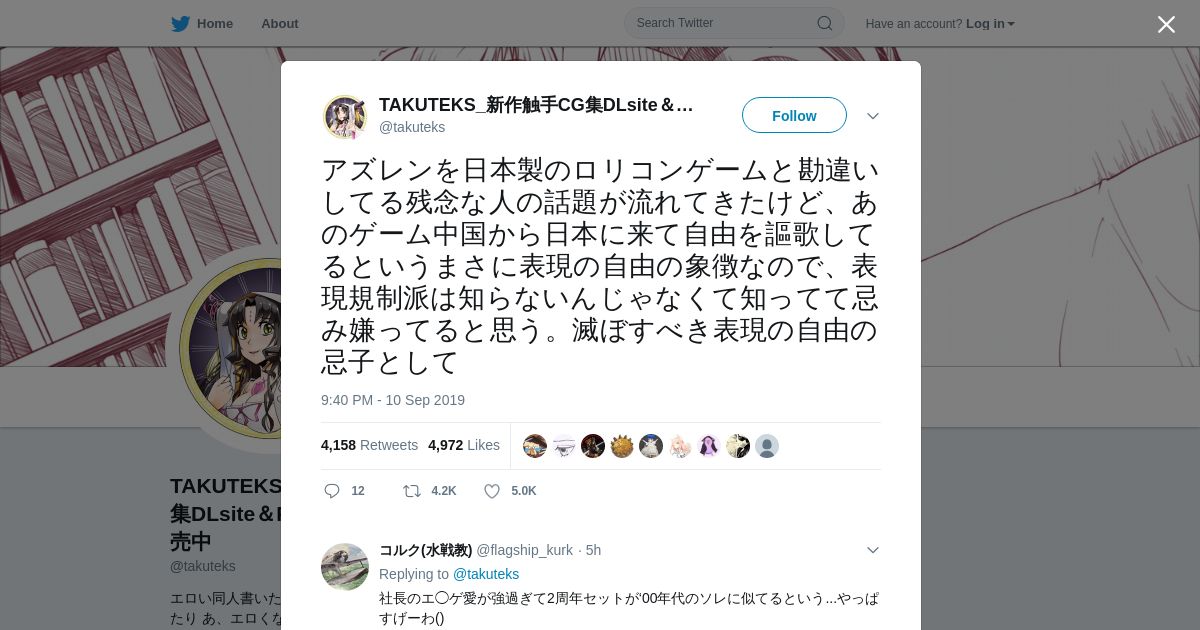Expand the tweet options chevron
This screenshot has width=1200, height=630.
[x=872, y=116]
